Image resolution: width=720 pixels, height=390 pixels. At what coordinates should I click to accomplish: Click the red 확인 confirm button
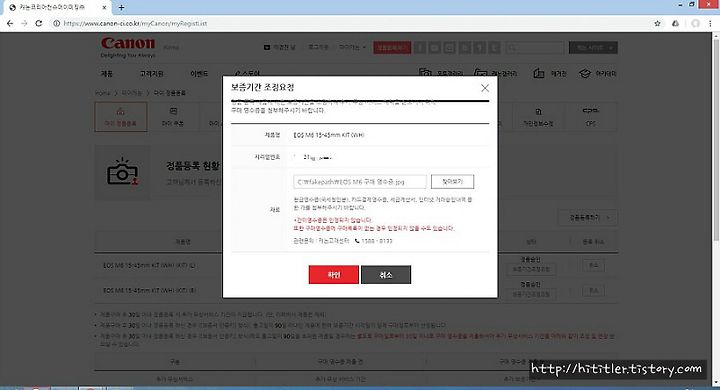pyautogui.click(x=333, y=275)
